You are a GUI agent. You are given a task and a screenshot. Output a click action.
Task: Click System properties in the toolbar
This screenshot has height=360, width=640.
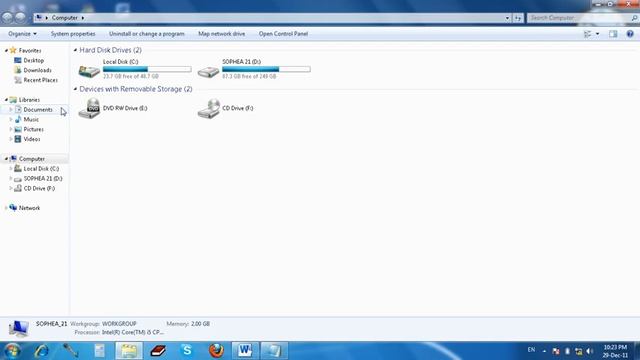tap(73, 34)
